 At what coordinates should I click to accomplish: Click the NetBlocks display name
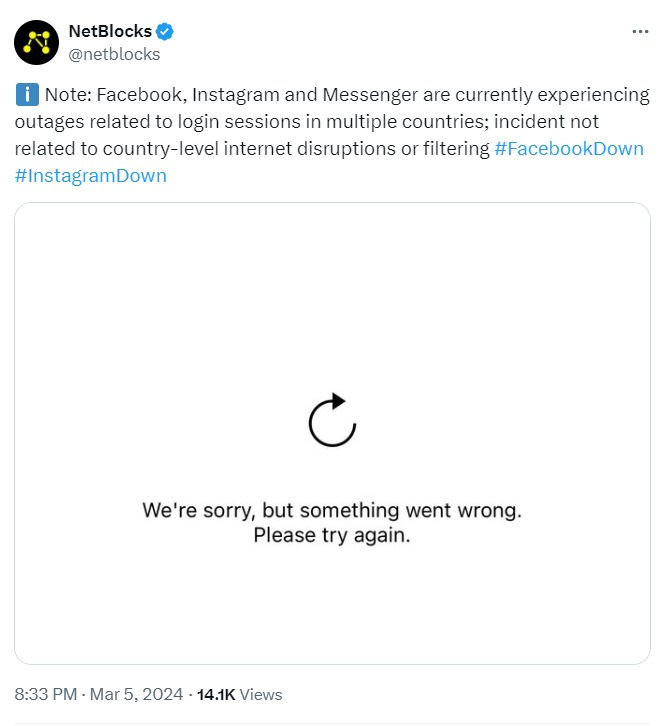(x=110, y=32)
